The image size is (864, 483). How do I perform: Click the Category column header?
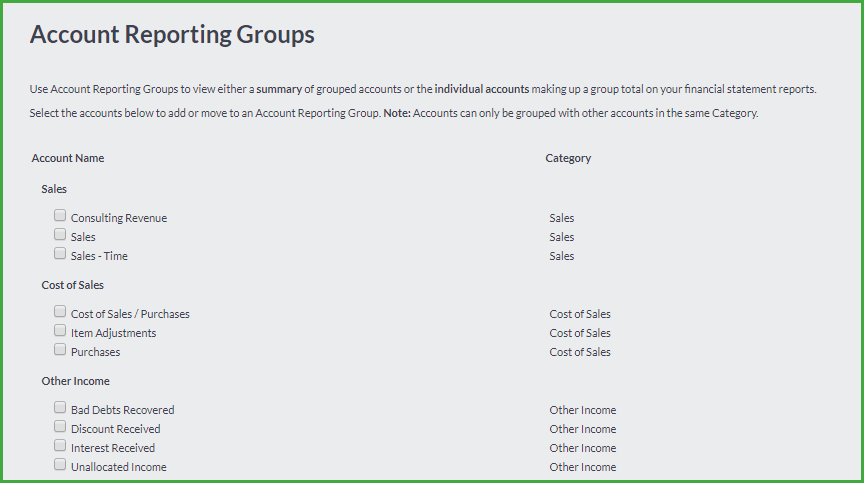click(568, 158)
